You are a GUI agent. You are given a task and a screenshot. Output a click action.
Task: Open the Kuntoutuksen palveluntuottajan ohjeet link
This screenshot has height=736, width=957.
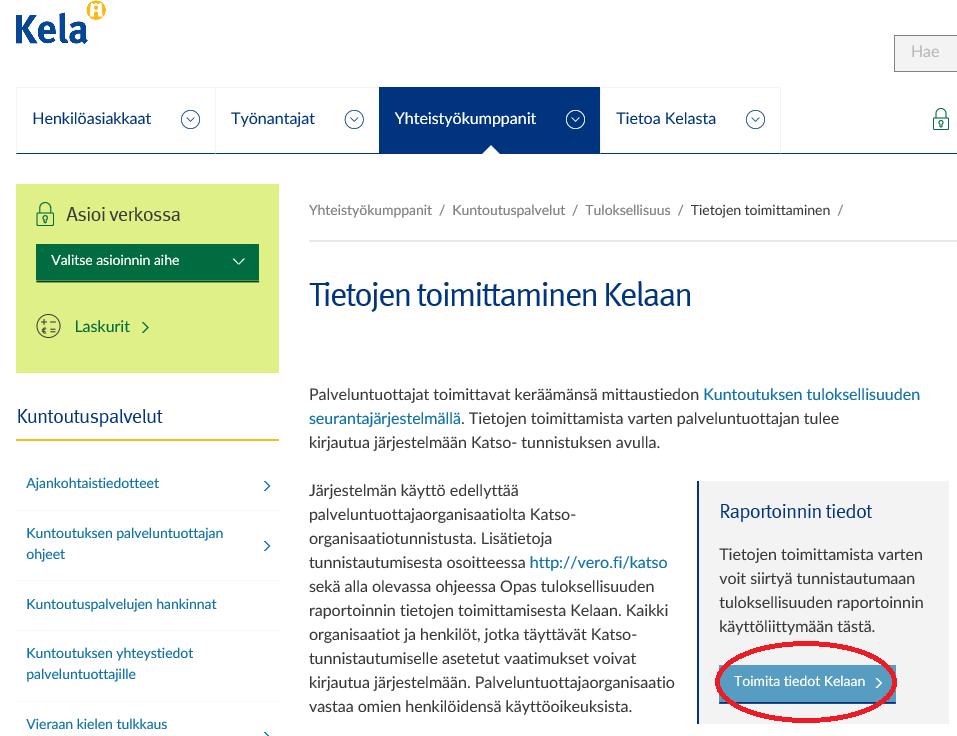pyautogui.click(x=125, y=544)
